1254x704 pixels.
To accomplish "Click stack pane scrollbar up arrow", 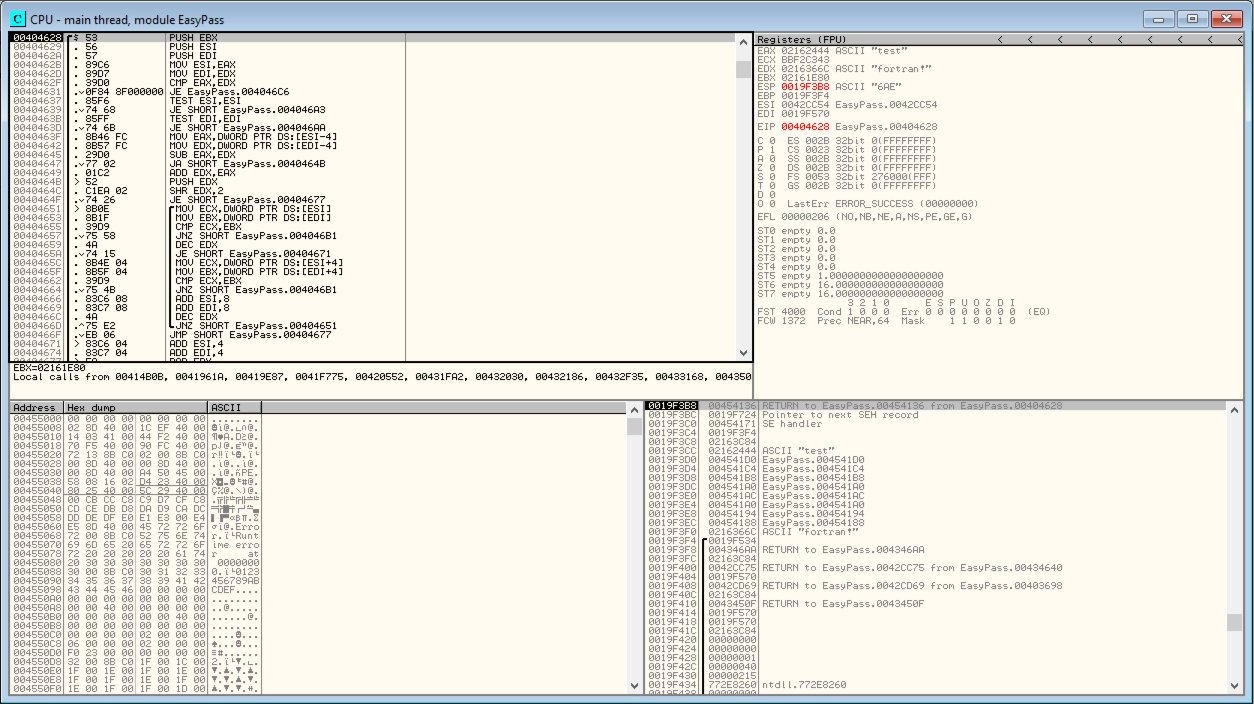I will point(1235,410).
